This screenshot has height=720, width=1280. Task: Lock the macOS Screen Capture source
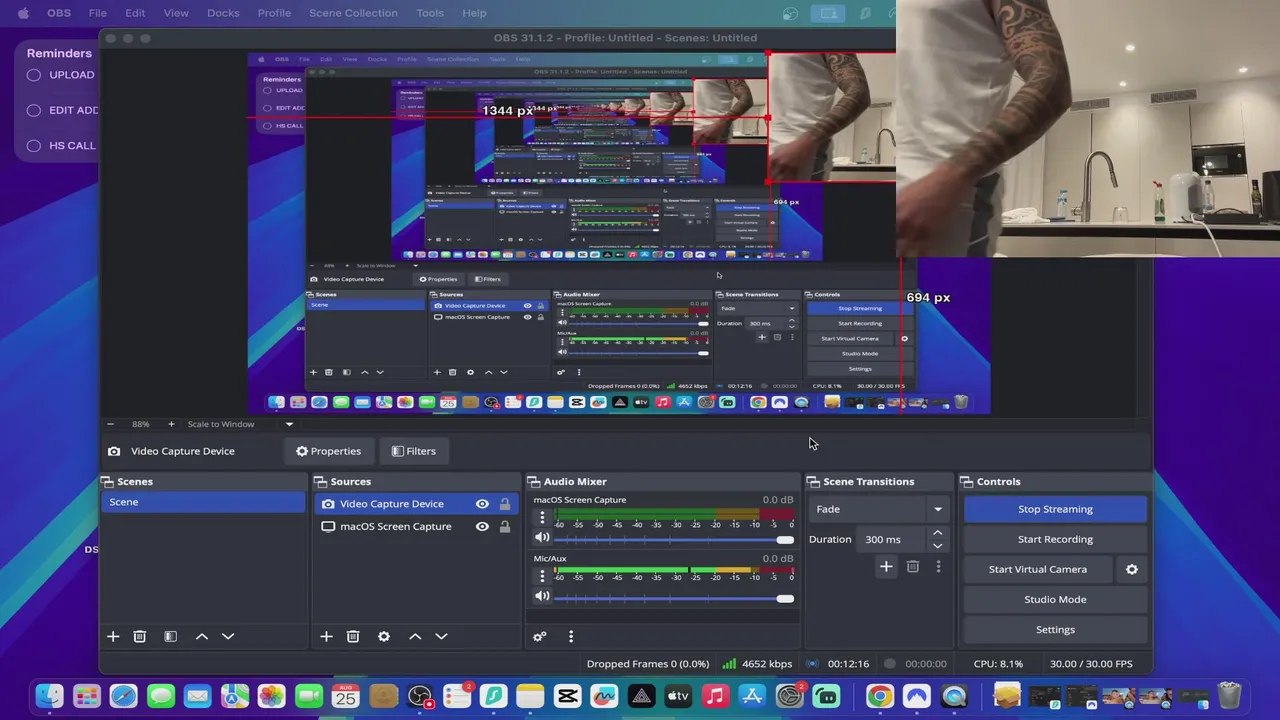pos(505,527)
